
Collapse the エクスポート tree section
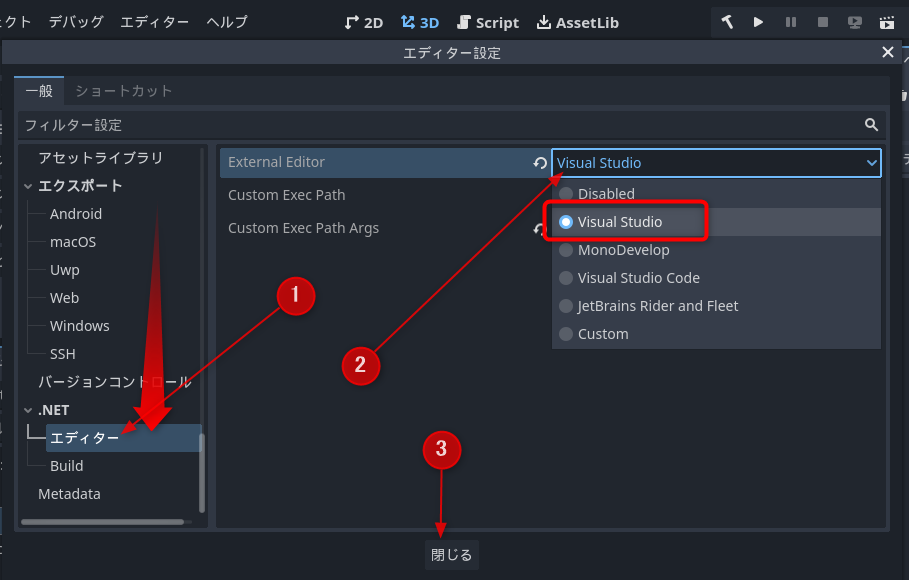coord(28,185)
